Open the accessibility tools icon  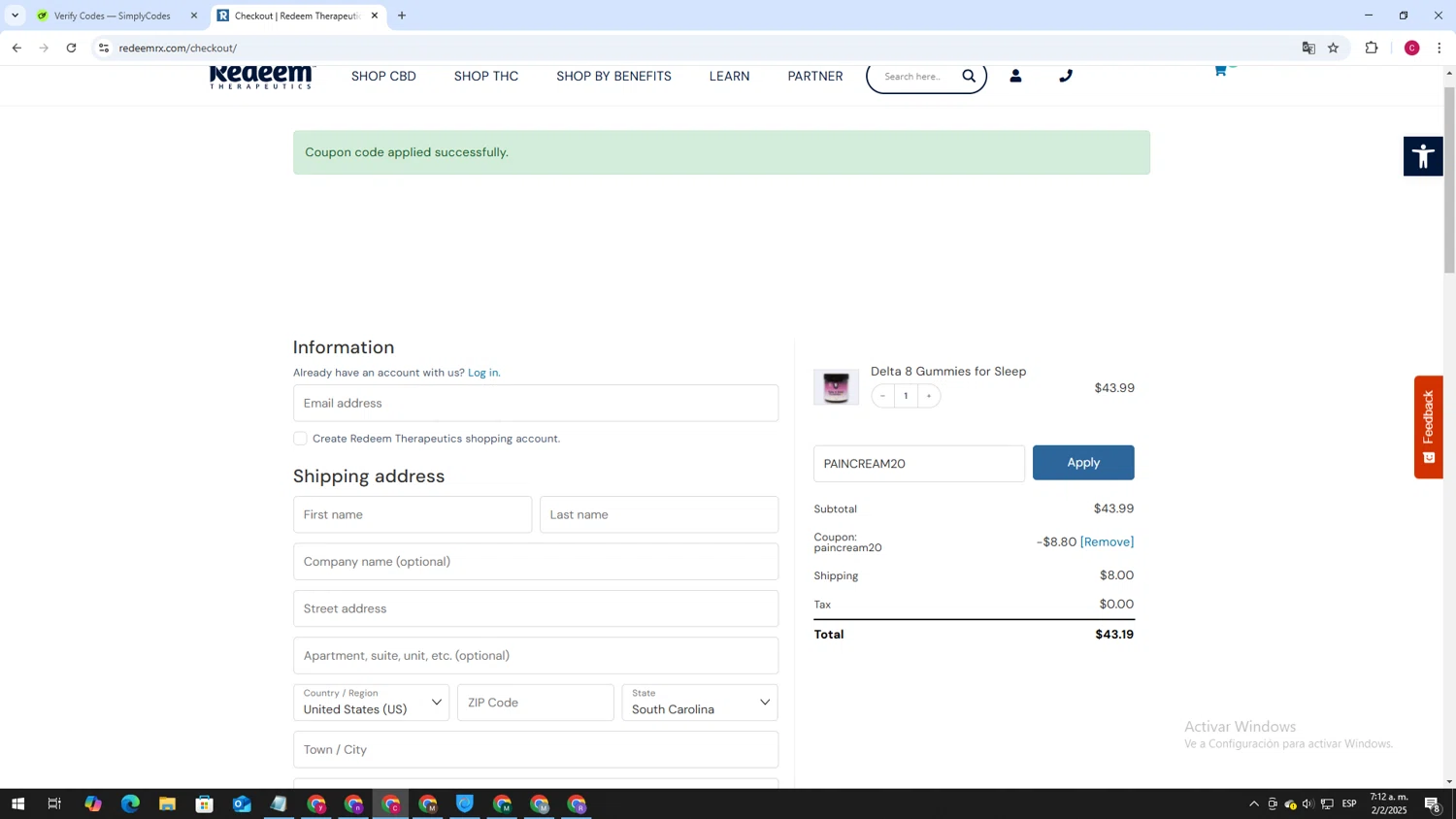click(1423, 156)
